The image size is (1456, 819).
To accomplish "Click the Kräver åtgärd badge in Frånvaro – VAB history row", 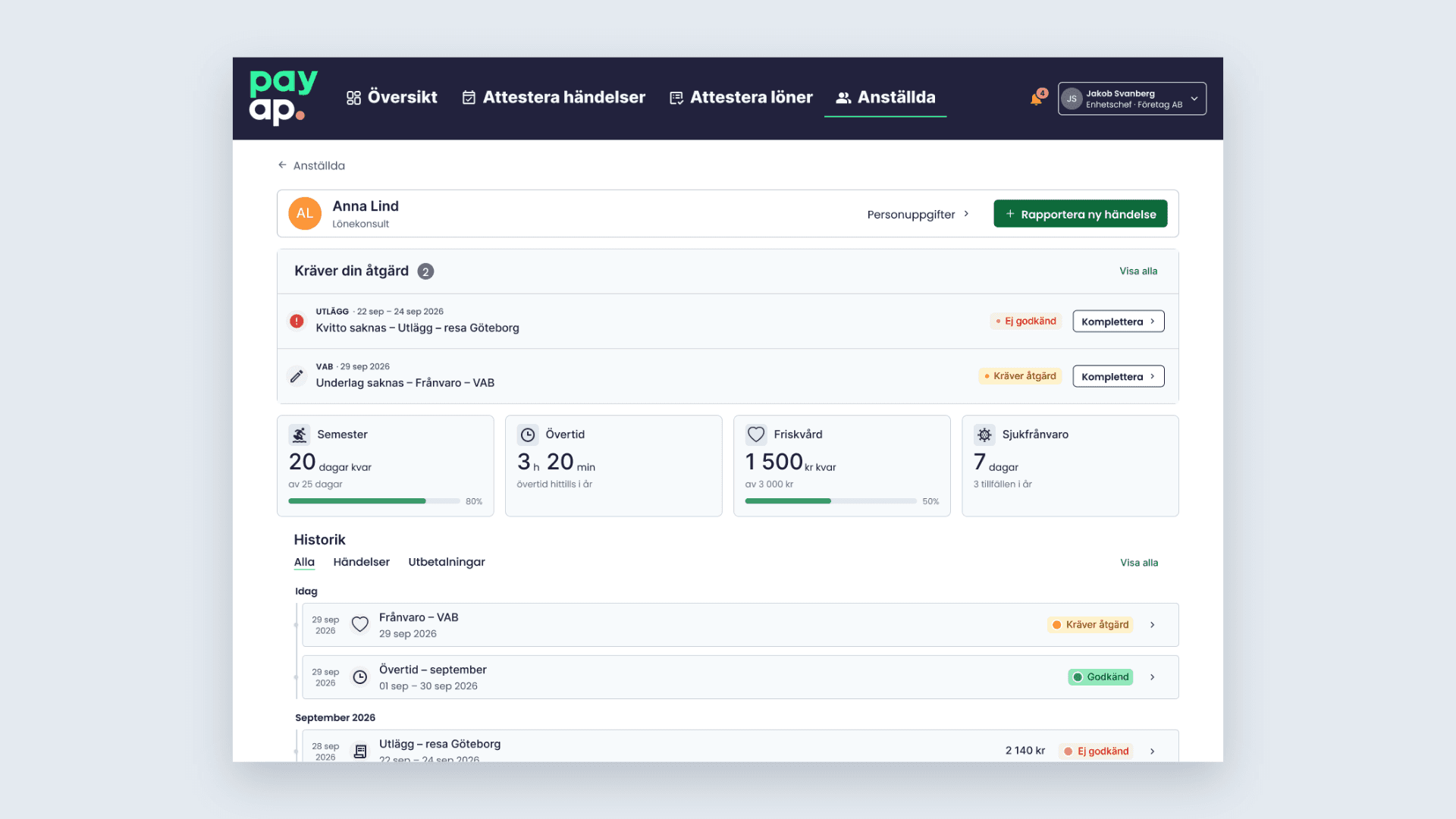I will (x=1090, y=625).
